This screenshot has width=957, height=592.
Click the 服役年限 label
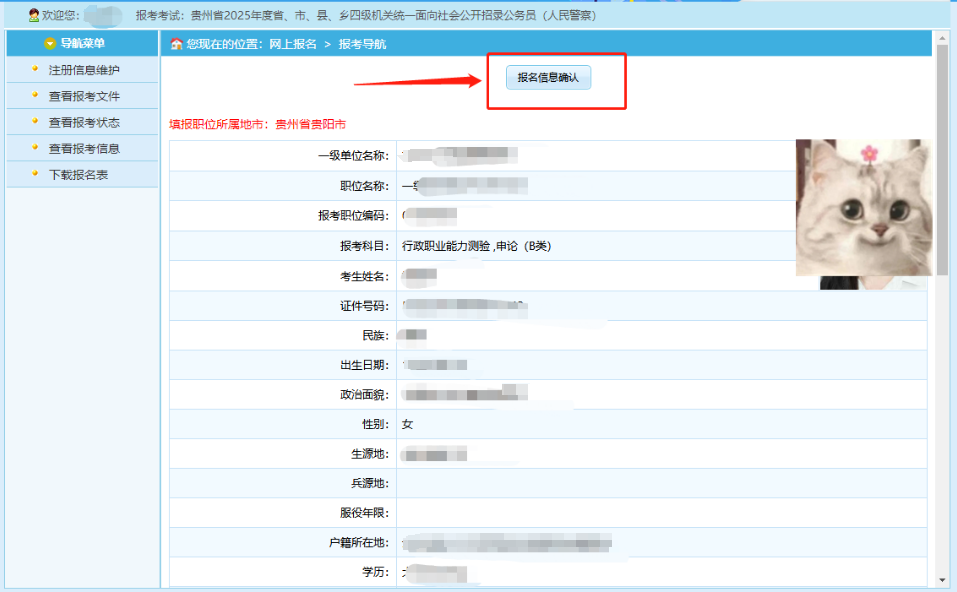(364, 513)
